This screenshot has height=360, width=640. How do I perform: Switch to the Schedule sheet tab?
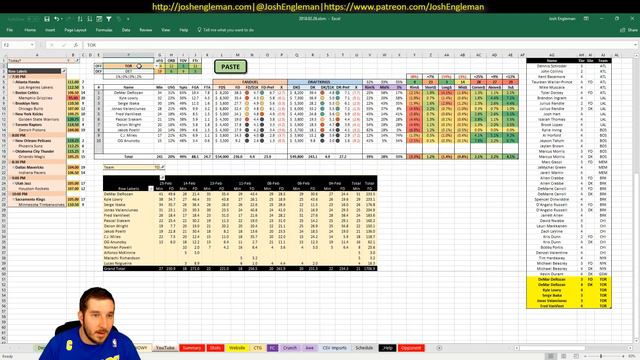pos(364,348)
